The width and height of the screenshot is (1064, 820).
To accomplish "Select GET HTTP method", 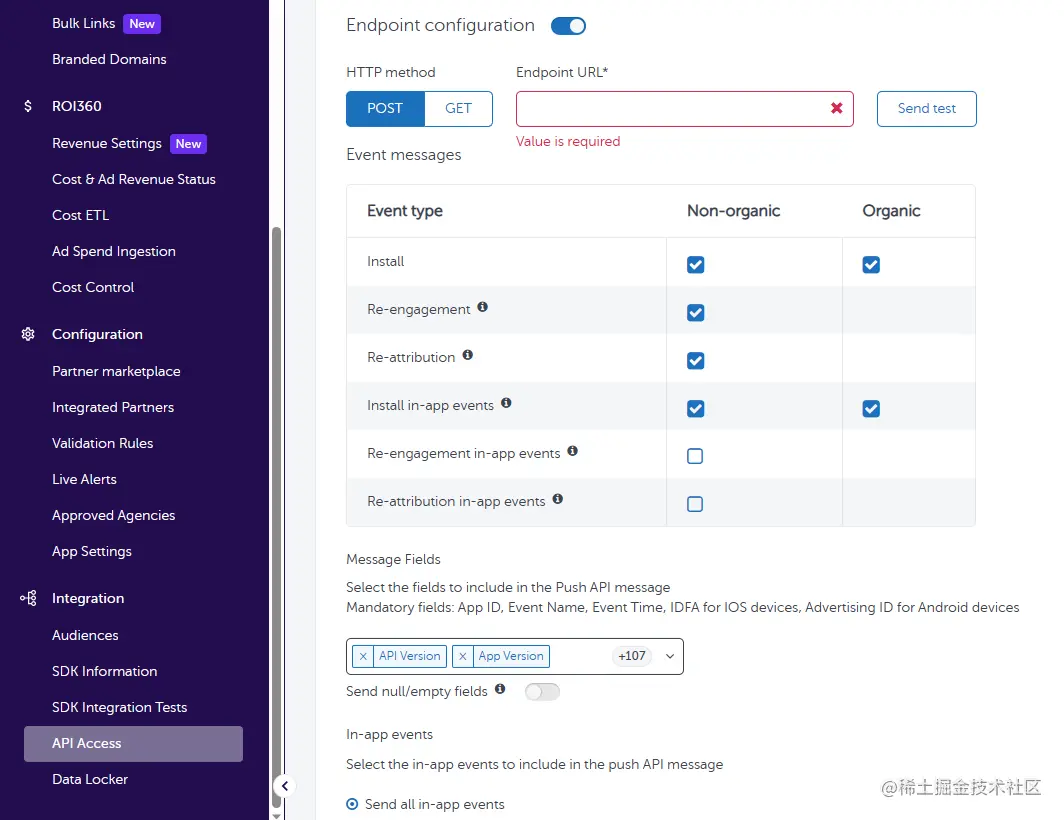I will point(459,109).
